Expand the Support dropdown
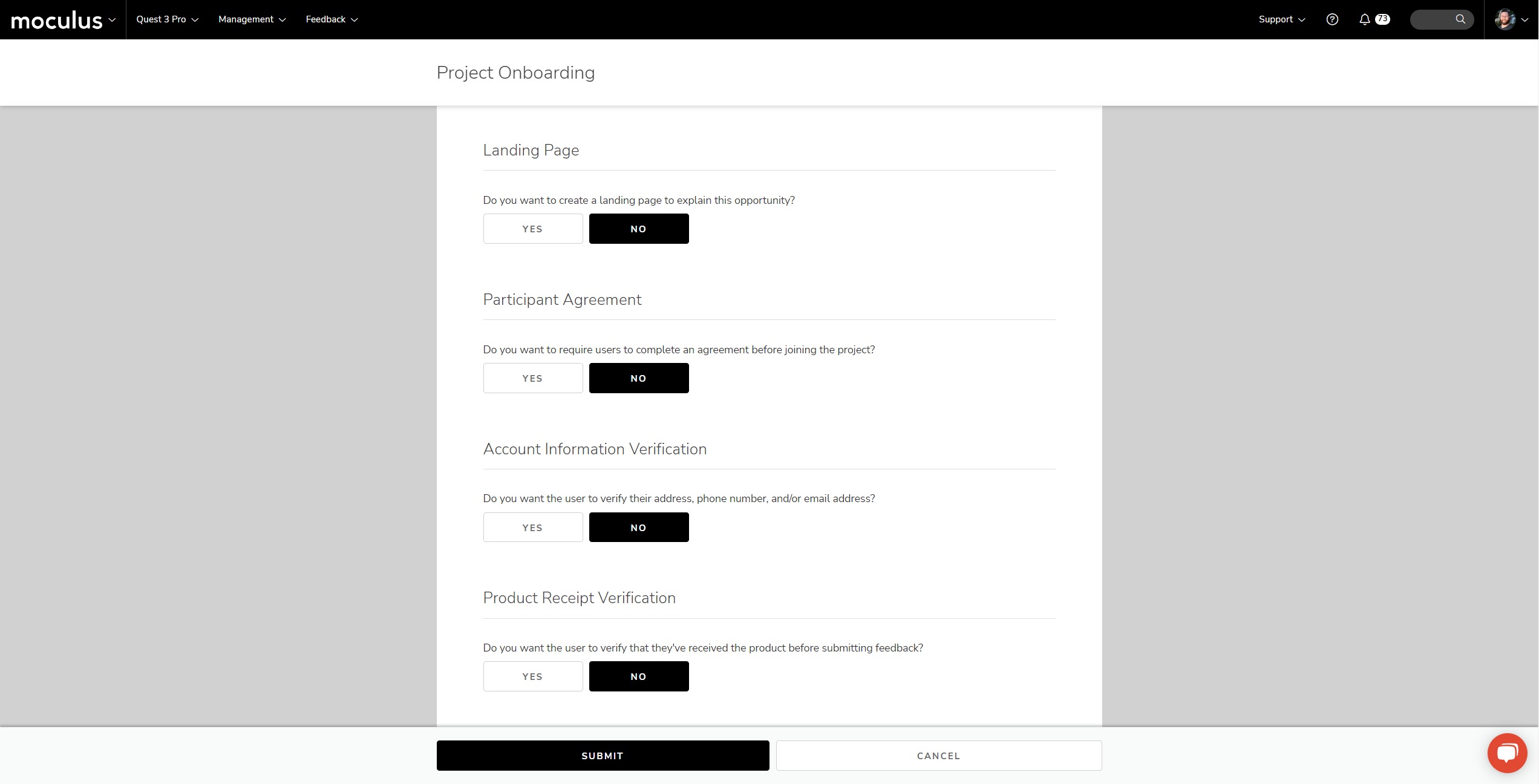Viewport: 1539px width, 784px height. pyautogui.click(x=1281, y=19)
